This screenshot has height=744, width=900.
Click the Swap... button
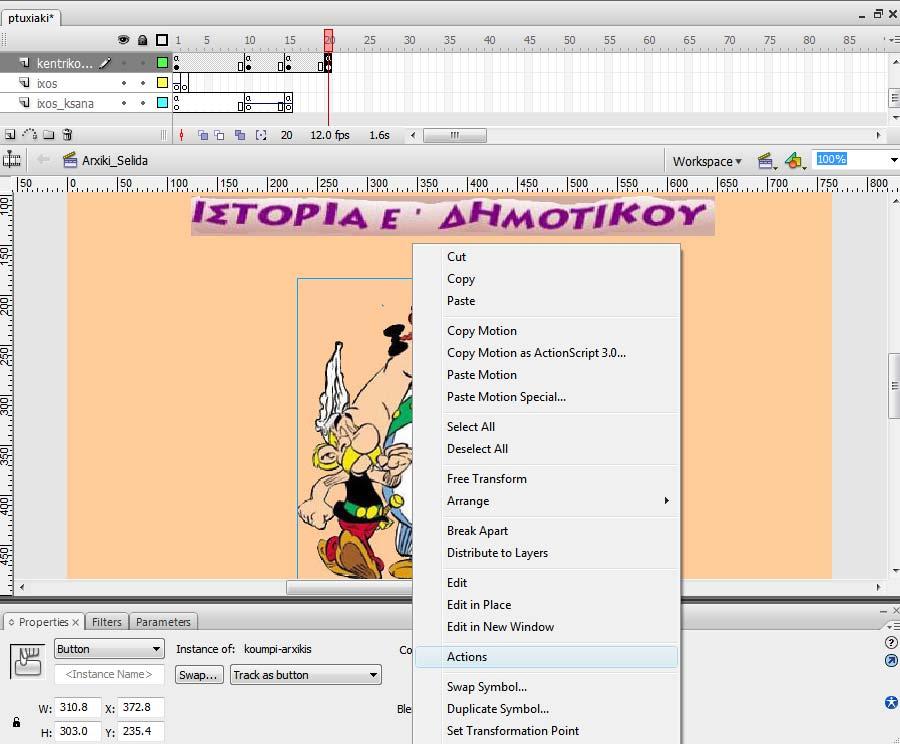point(199,675)
